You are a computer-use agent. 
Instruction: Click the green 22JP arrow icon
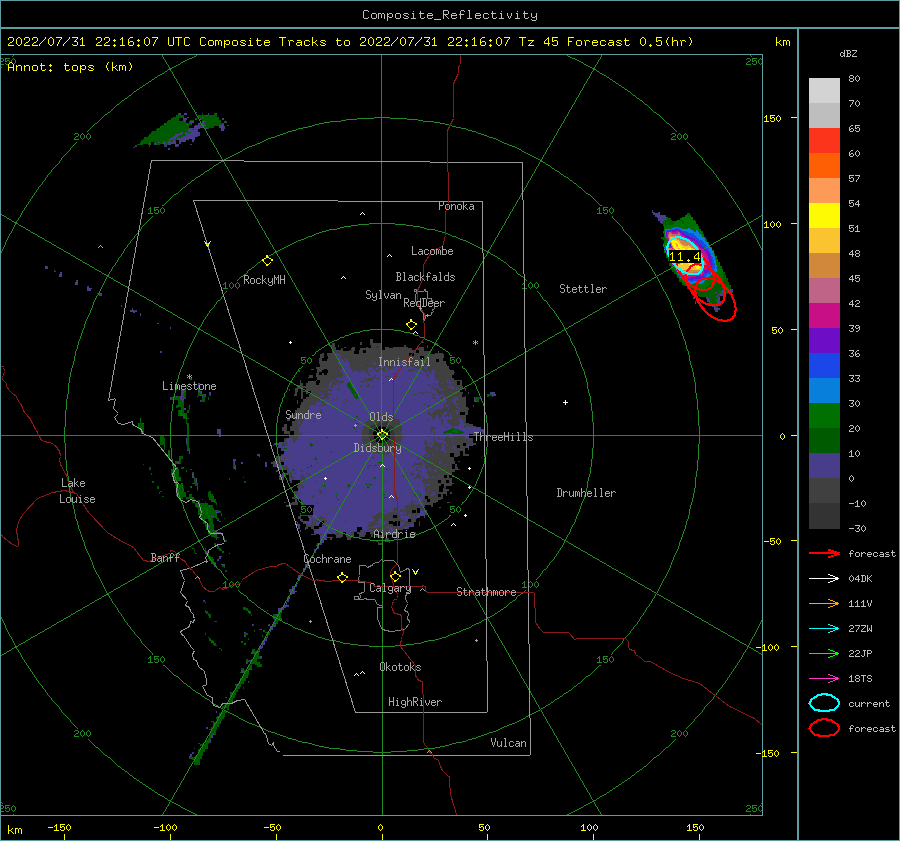click(824, 653)
